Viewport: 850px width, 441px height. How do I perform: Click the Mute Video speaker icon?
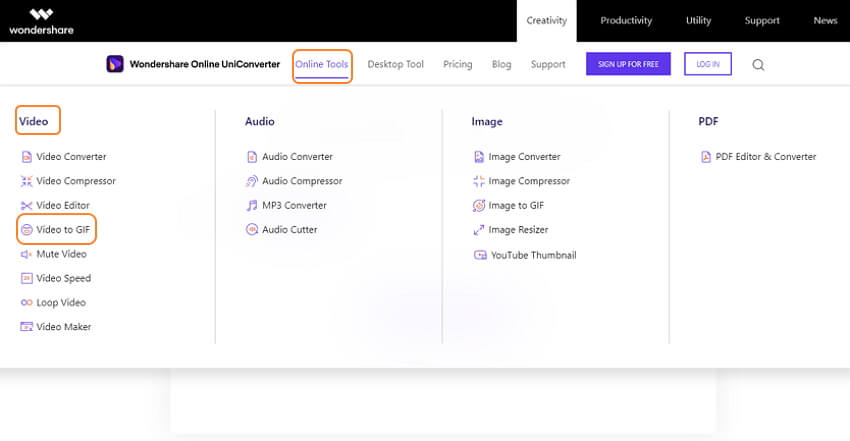(x=26, y=254)
